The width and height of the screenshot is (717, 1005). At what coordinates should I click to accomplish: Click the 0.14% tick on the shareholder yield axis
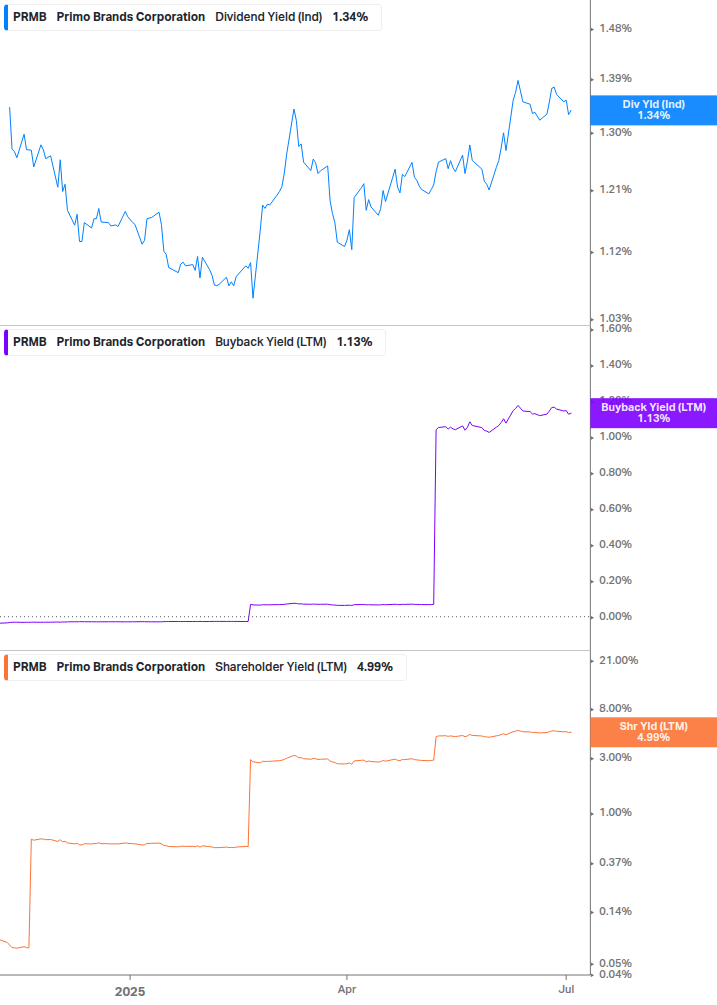(615, 911)
